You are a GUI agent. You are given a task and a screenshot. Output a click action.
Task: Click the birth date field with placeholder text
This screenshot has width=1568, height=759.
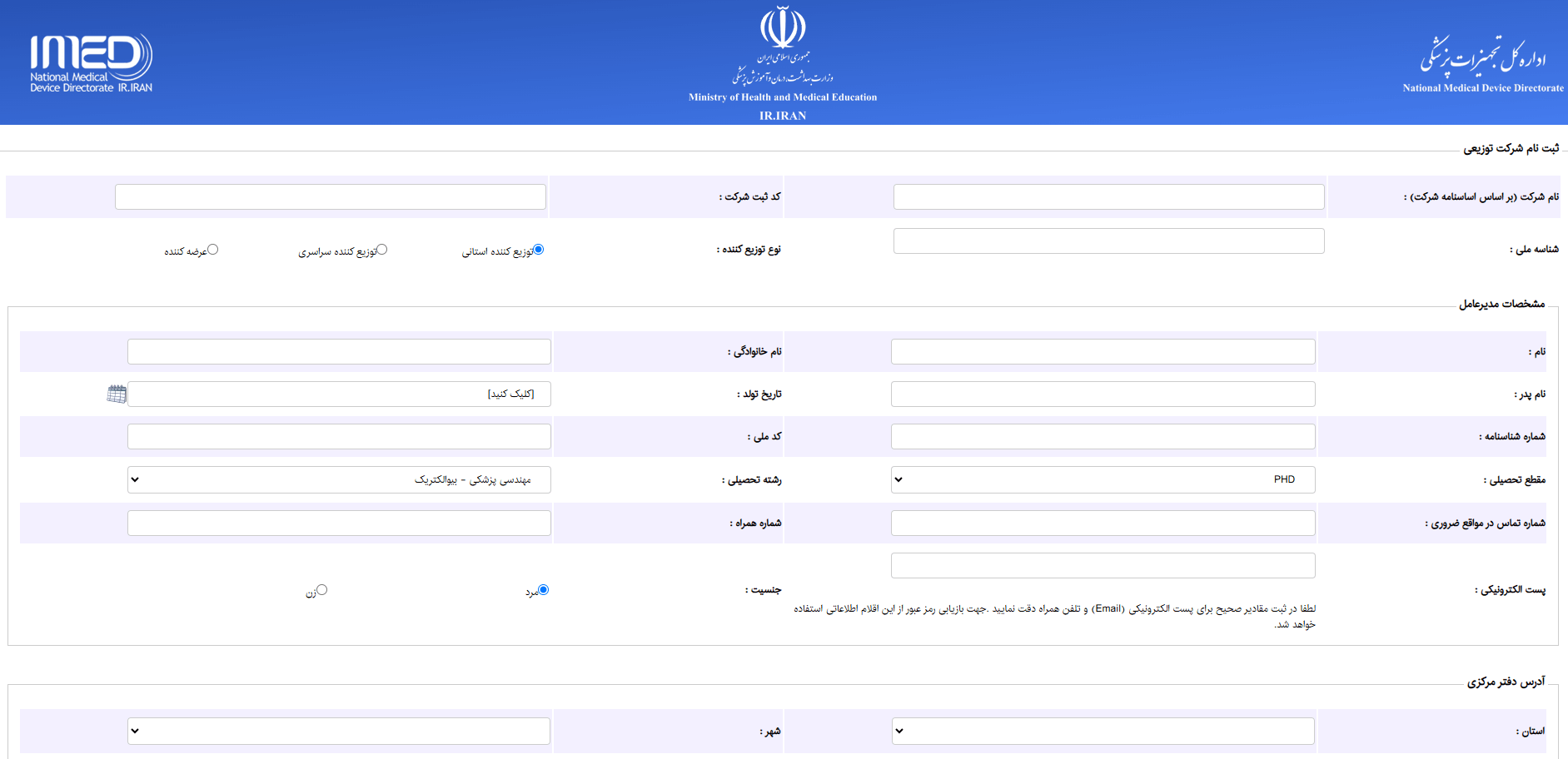coord(339,394)
